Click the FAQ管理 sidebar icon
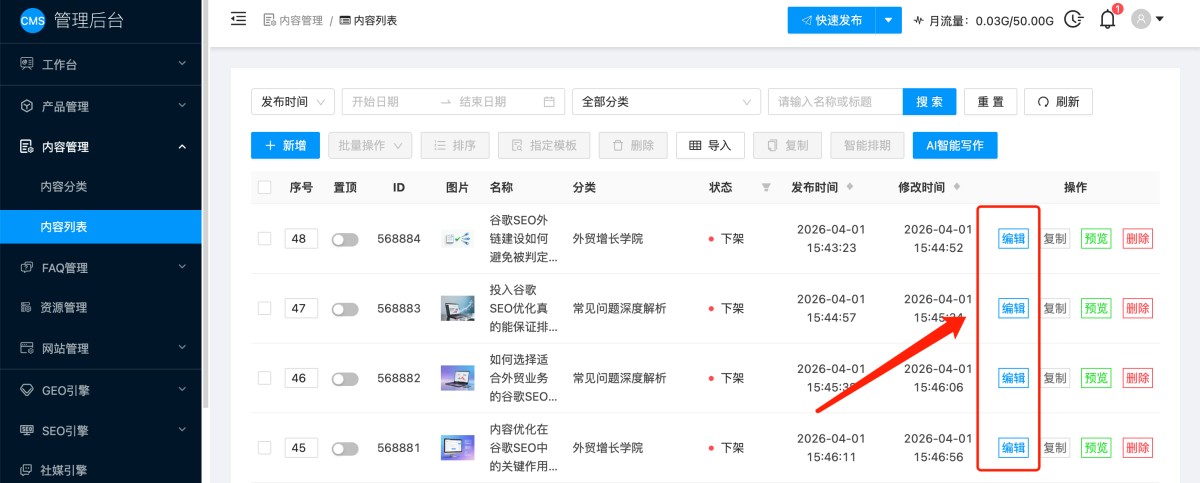1200x483 pixels. [x=27, y=267]
